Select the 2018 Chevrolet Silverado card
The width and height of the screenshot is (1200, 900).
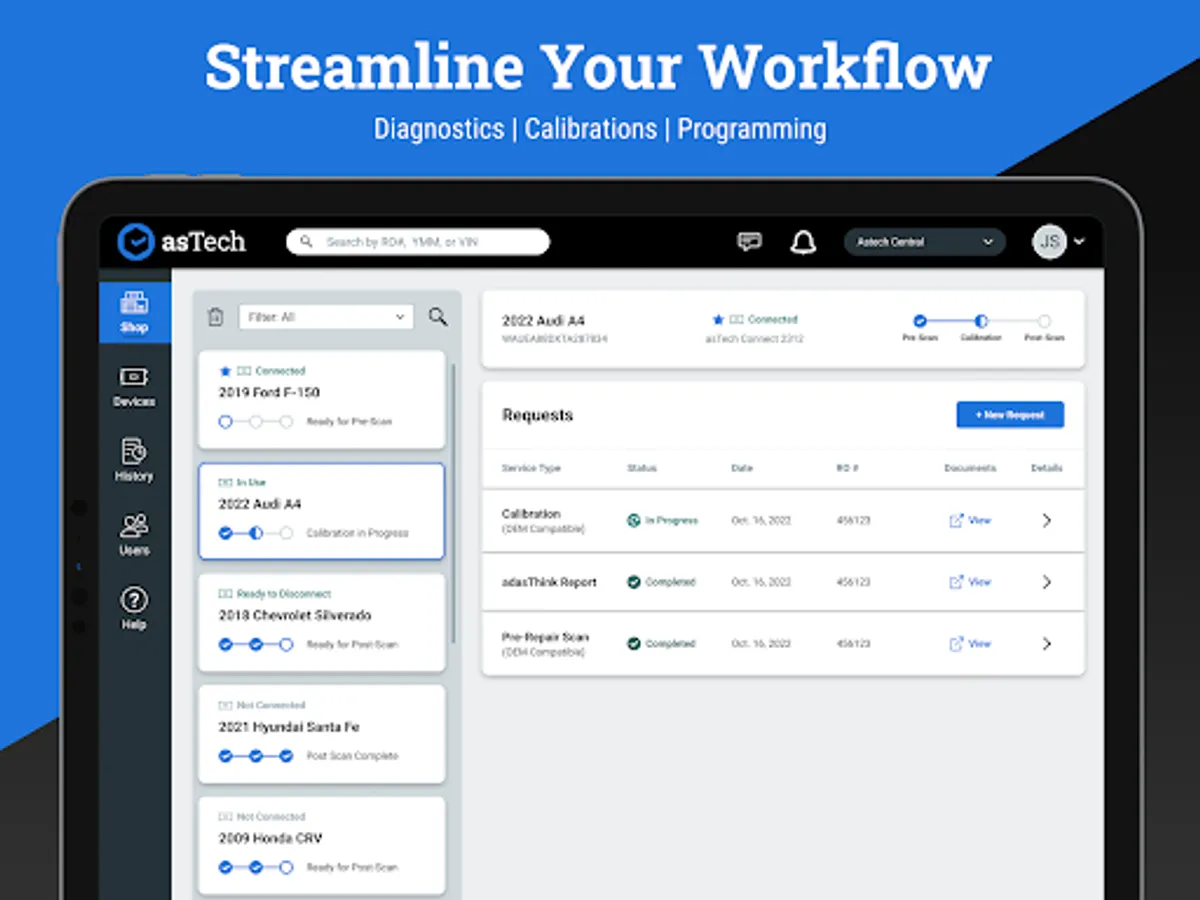pos(322,622)
